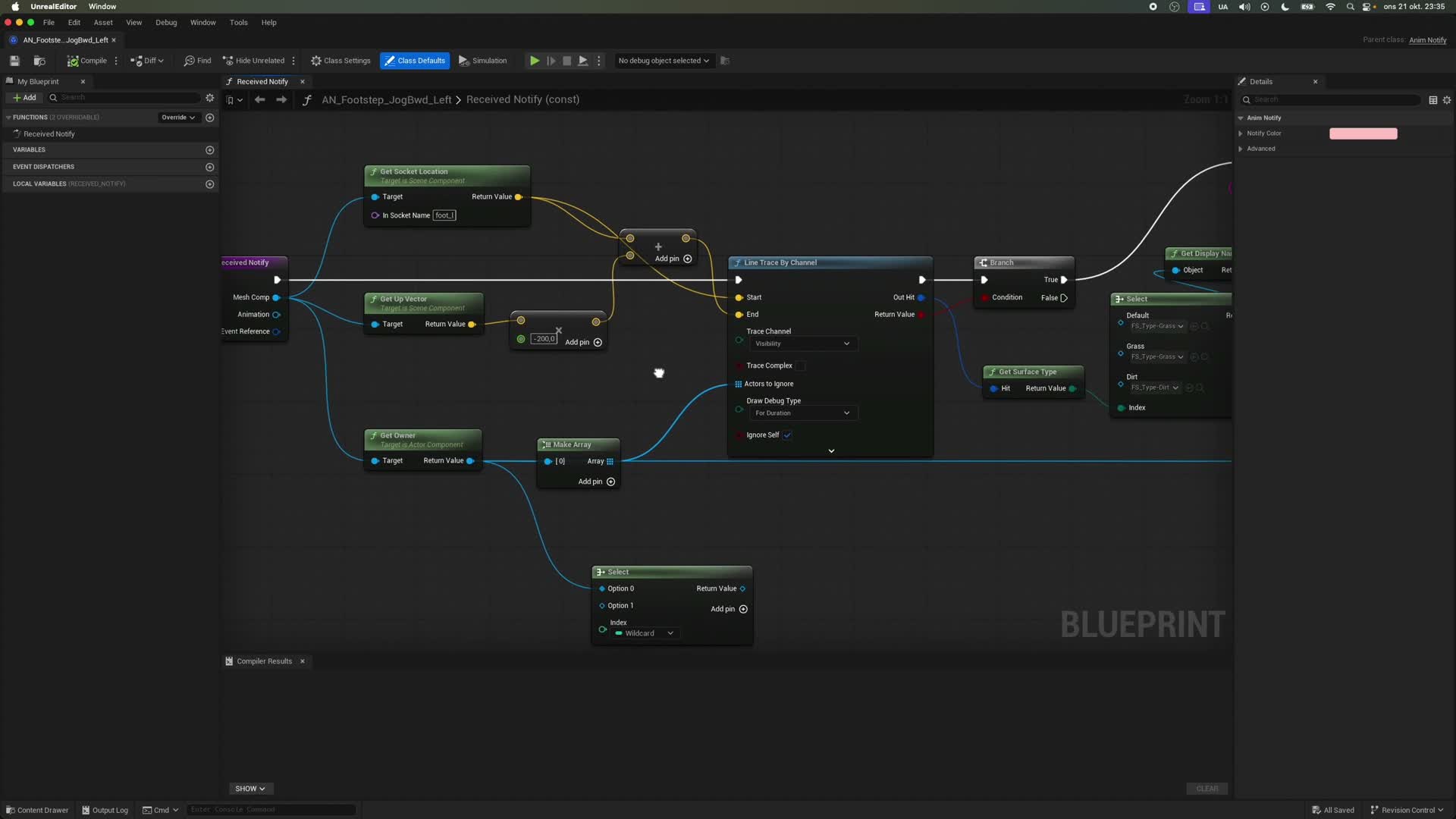Toggle the Trace Complex checkbox
The height and width of the screenshot is (819, 1456).
(x=800, y=366)
